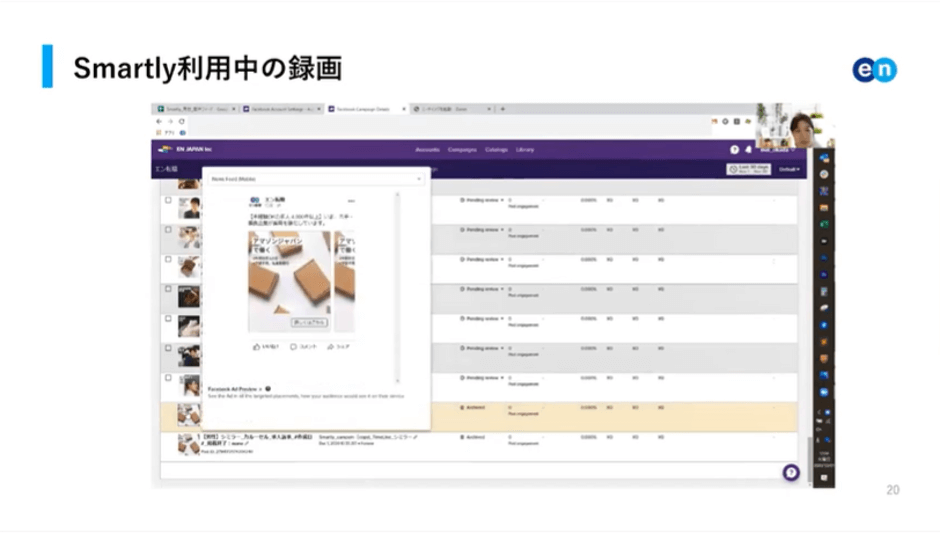Open the アプリ bookmarks shortcut
Image resolution: width=941 pixels, height=533 pixels.
tap(166, 133)
